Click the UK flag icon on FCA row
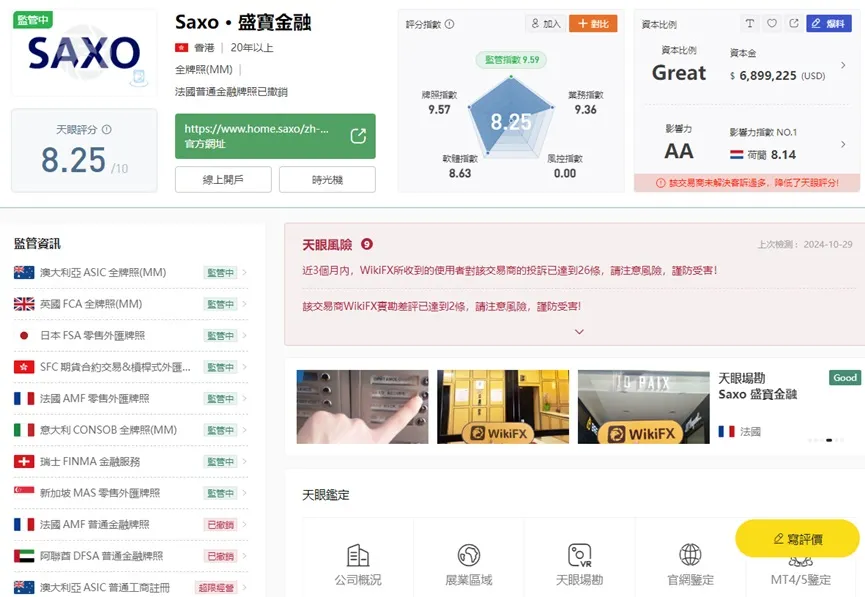Viewport: 865px width, 597px height. [24, 303]
